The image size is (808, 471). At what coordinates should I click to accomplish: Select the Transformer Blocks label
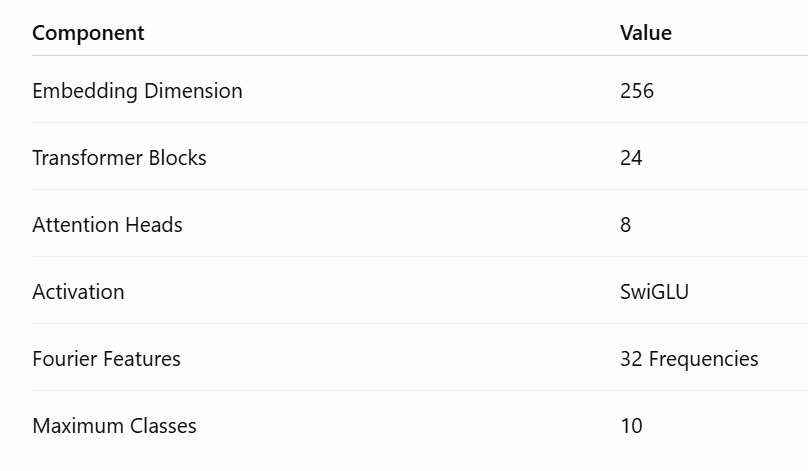[x=119, y=158]
